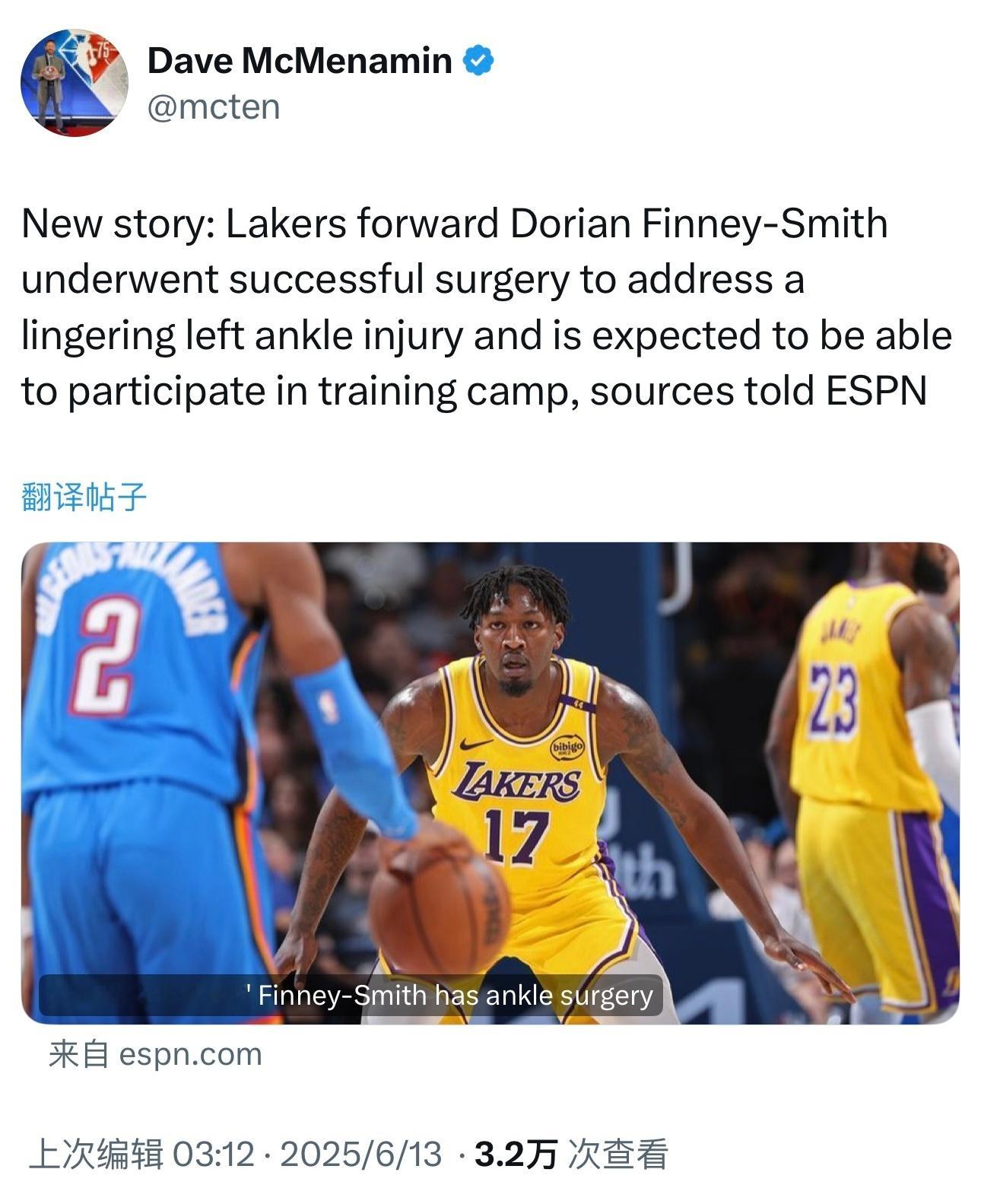
Task: Click the tweet text about Dorian Finney-Smith
Action: [x=487, y=308]
